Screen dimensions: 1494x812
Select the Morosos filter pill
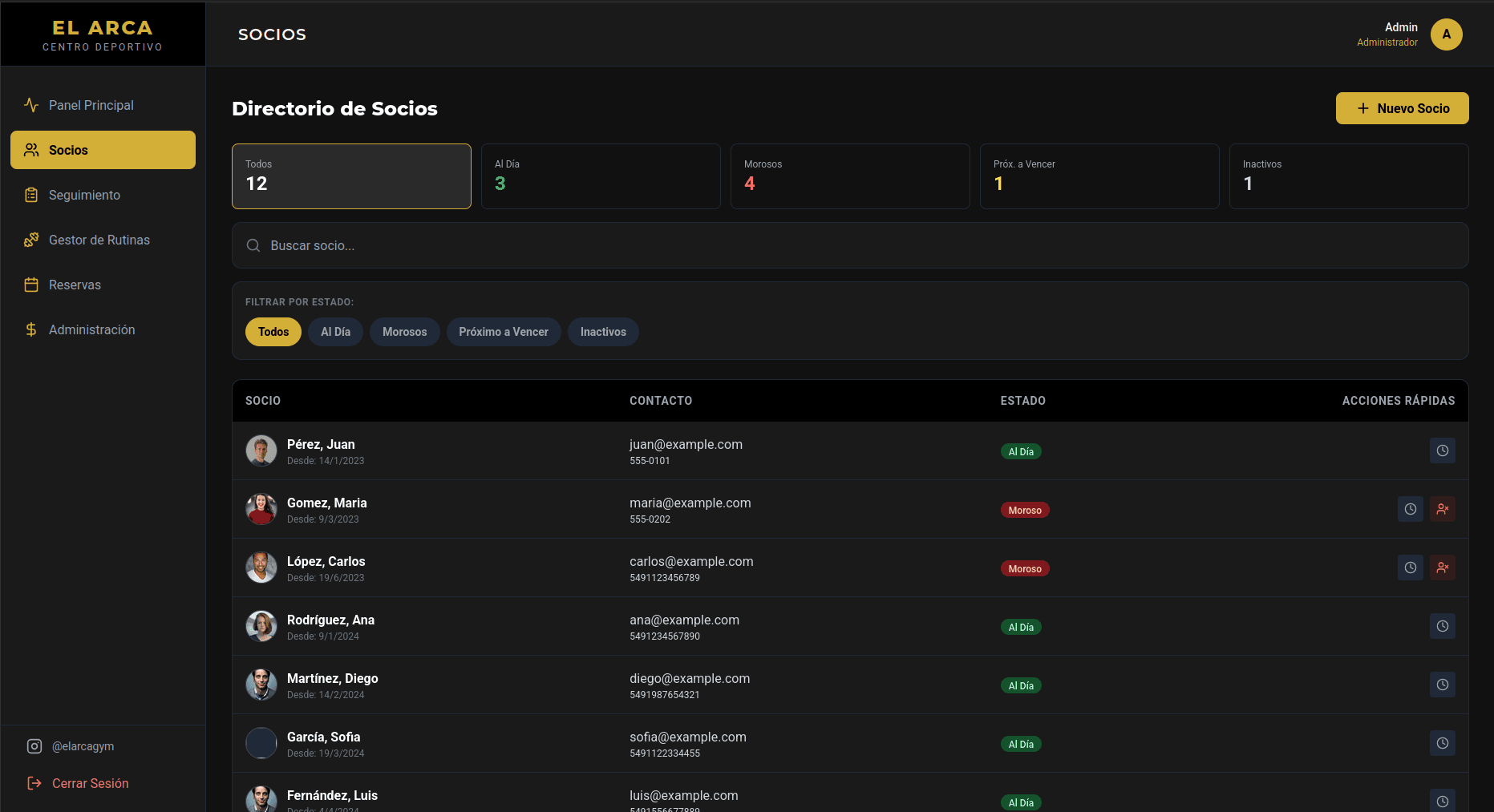[404, 332]
